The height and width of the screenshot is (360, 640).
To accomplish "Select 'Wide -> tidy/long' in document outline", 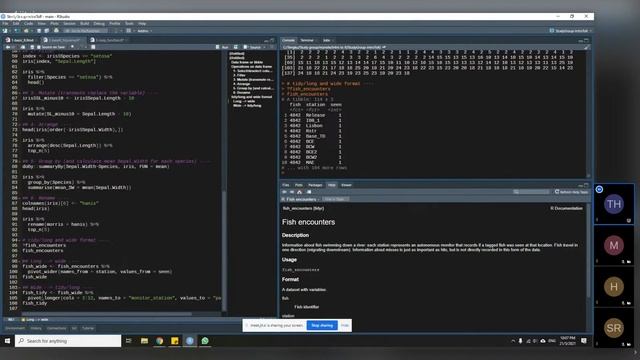I will 247,106.
